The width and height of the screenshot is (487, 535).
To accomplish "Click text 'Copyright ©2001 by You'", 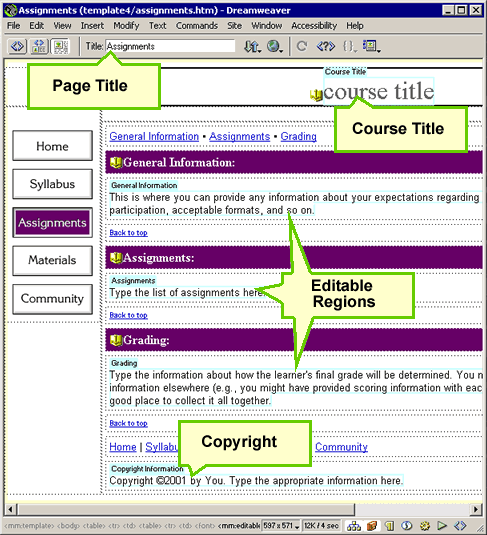I will [167, 480].
